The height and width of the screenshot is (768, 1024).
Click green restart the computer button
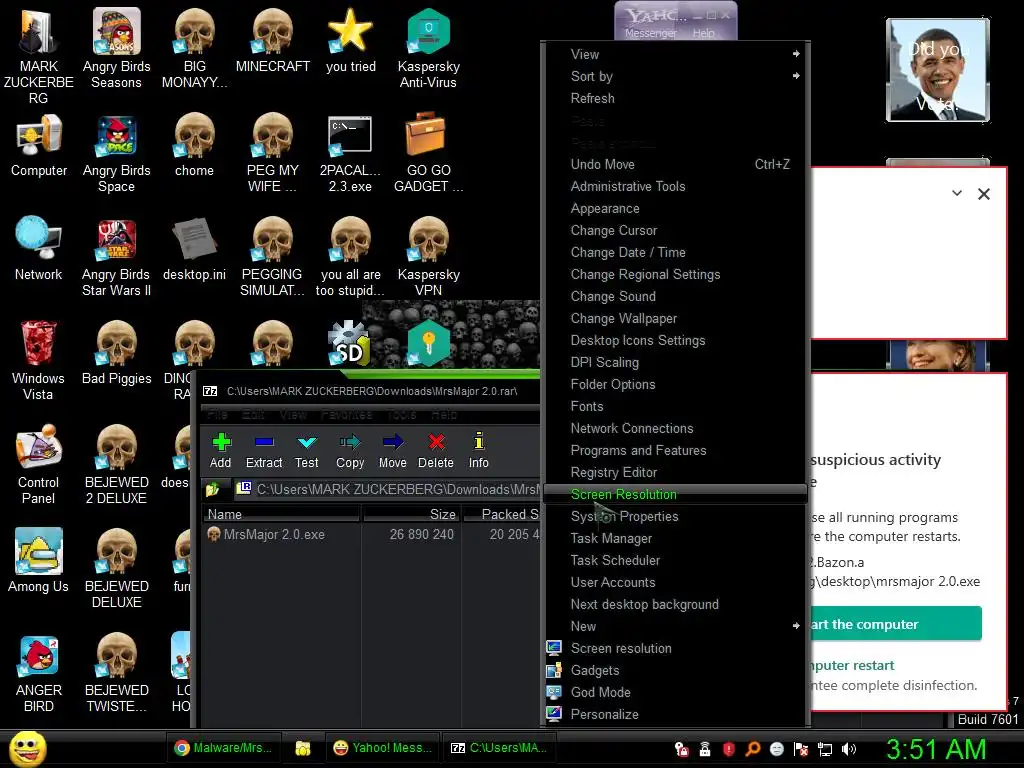coord(896,624)
